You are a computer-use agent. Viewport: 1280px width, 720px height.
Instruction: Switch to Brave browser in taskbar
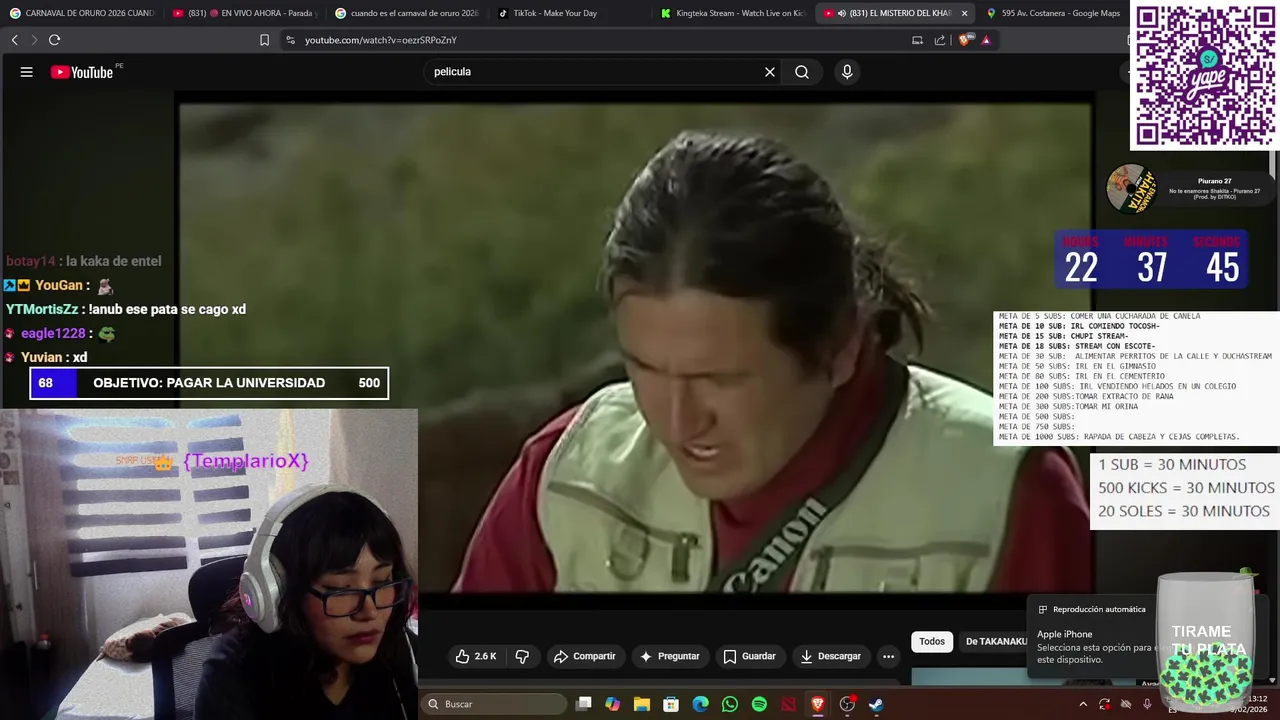click(x=818, y=704)
